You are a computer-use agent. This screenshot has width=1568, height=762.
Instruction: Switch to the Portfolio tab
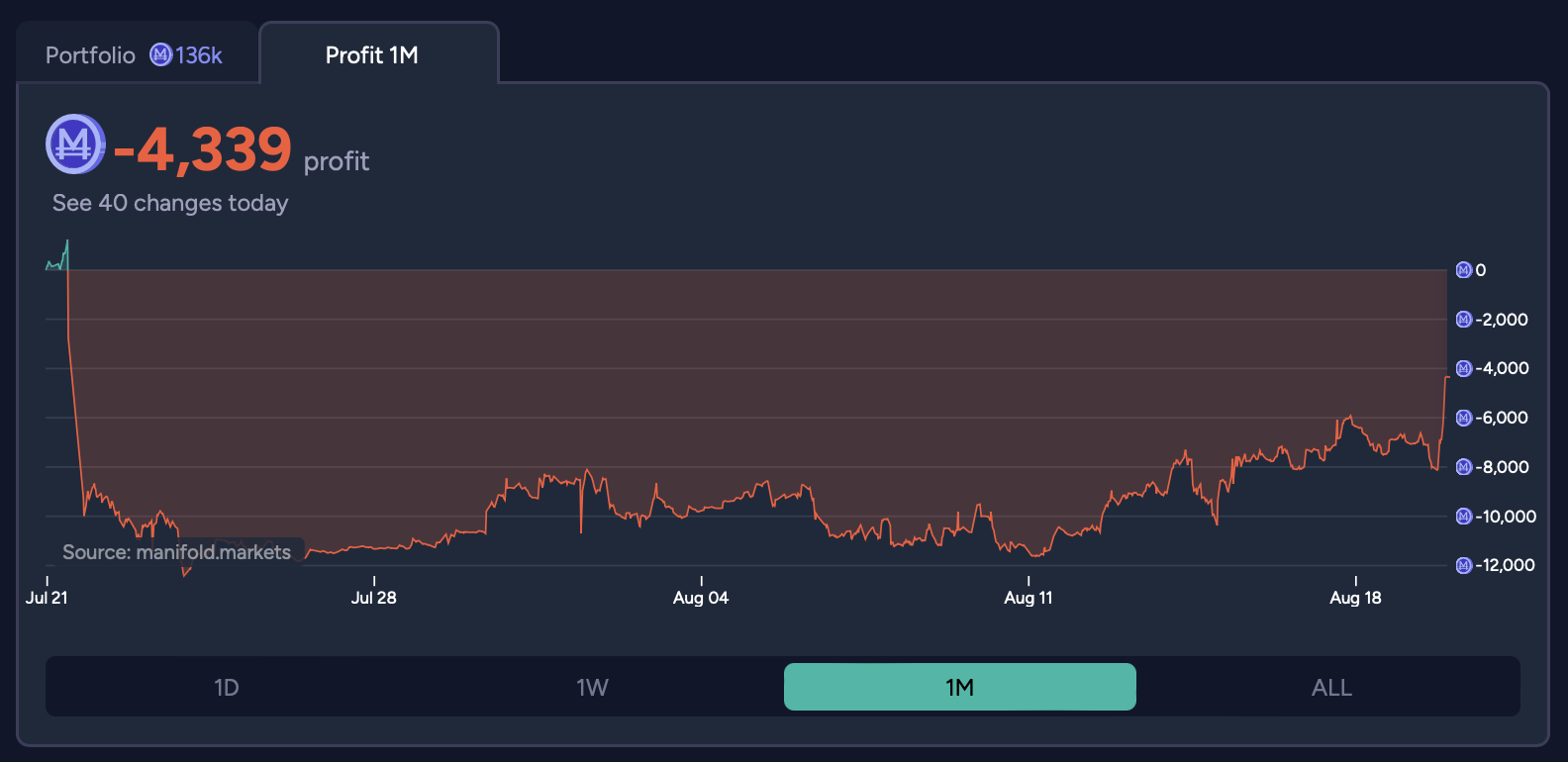[x=136, y=54]
